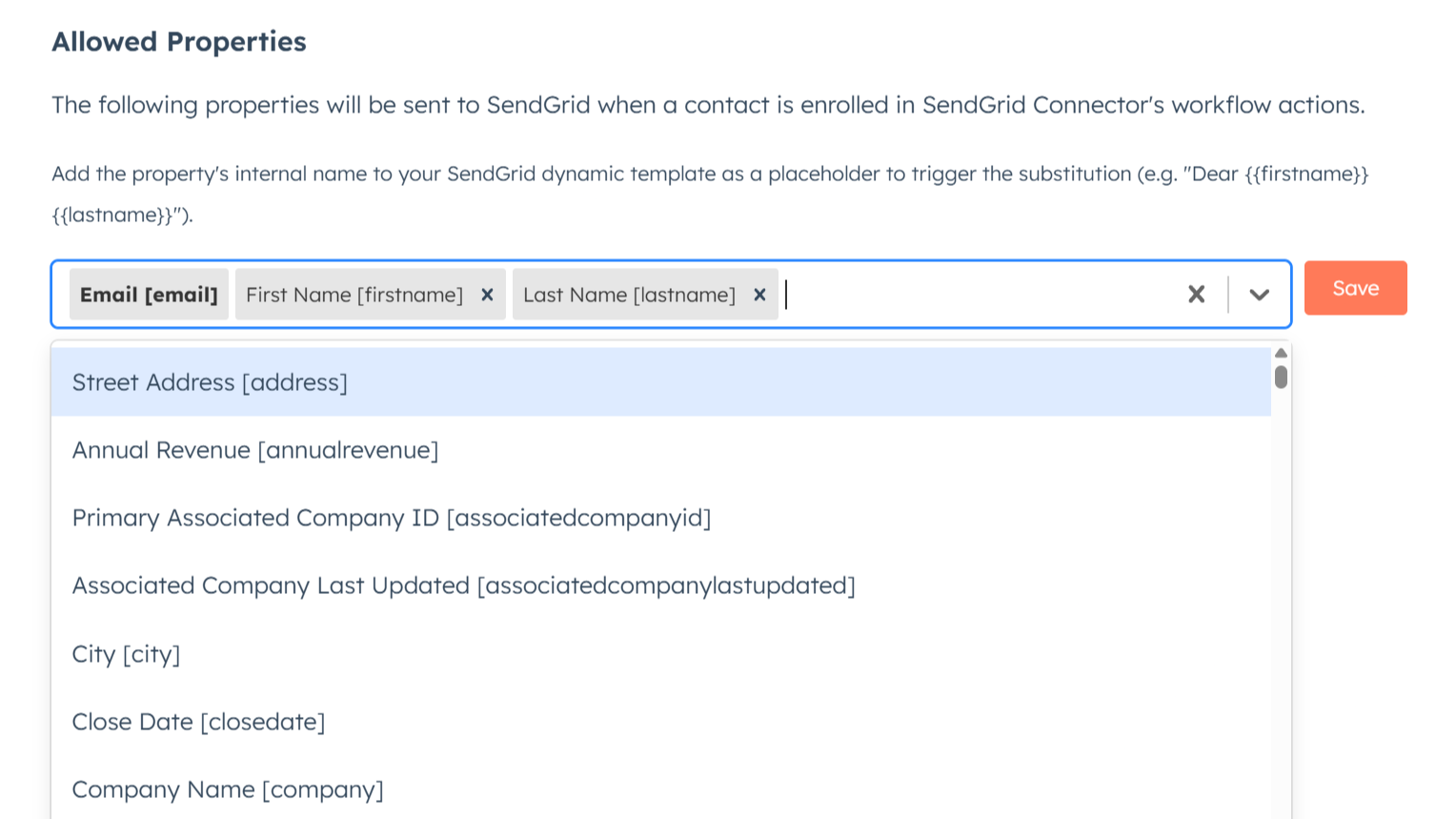Screen dimensions: 1456x819
Task: Collapse the properties dropdown with the chevron
Action: click(x=1259, y=295)
